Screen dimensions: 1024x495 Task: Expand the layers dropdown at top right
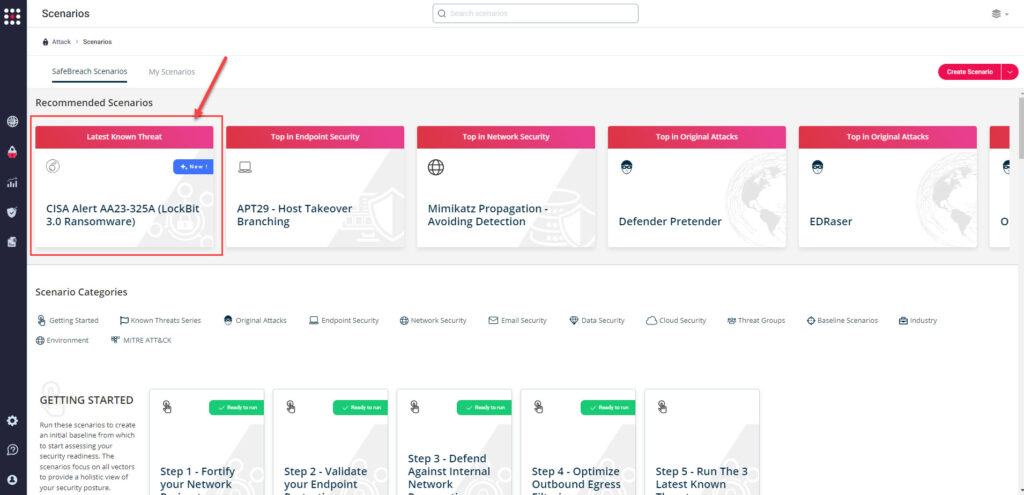[999, 14]
